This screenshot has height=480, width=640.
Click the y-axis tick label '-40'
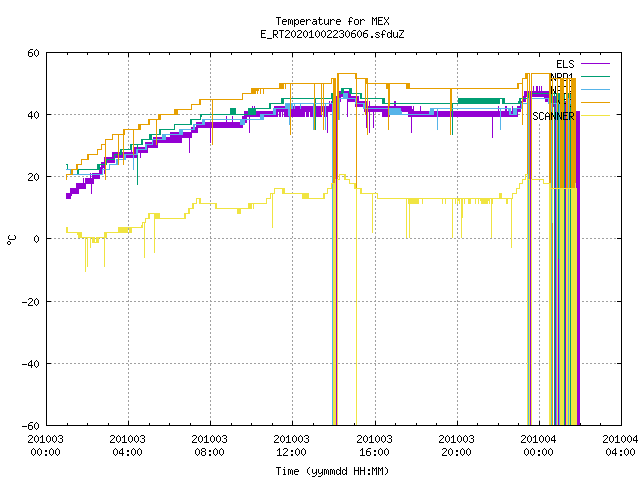(x=31, y=364)
